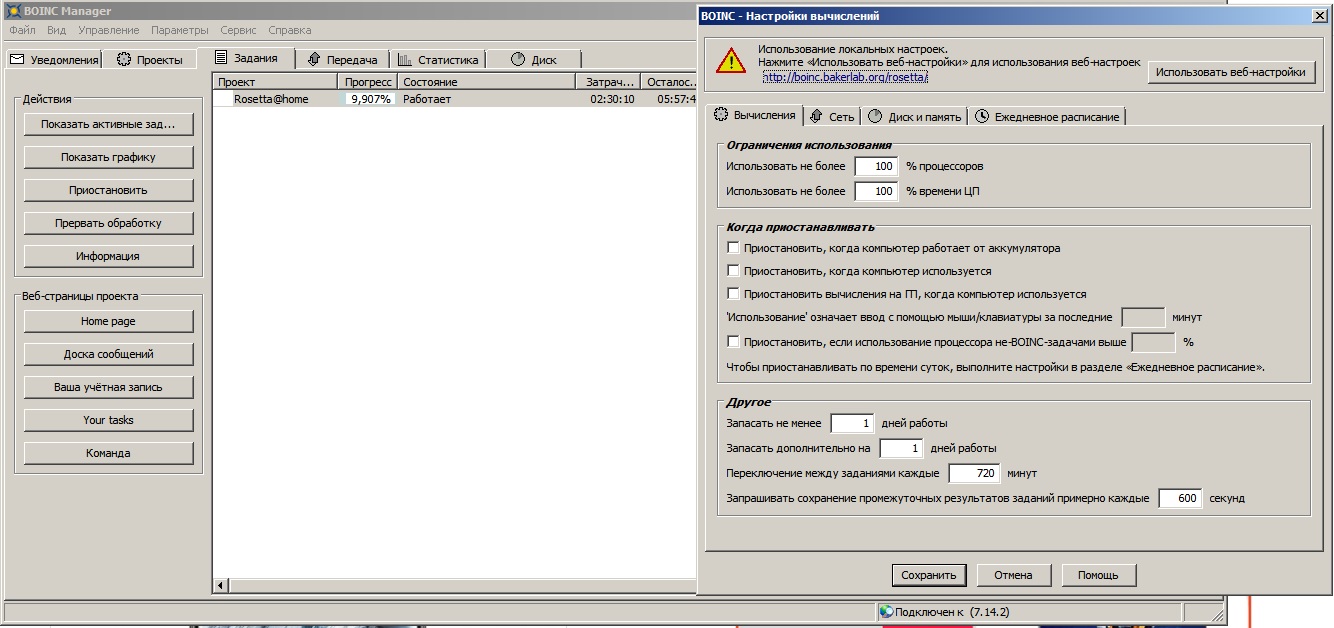Enable suspend on high non-BOINC CPU usage
The image size is (1334, 628).
click(734, 342)
